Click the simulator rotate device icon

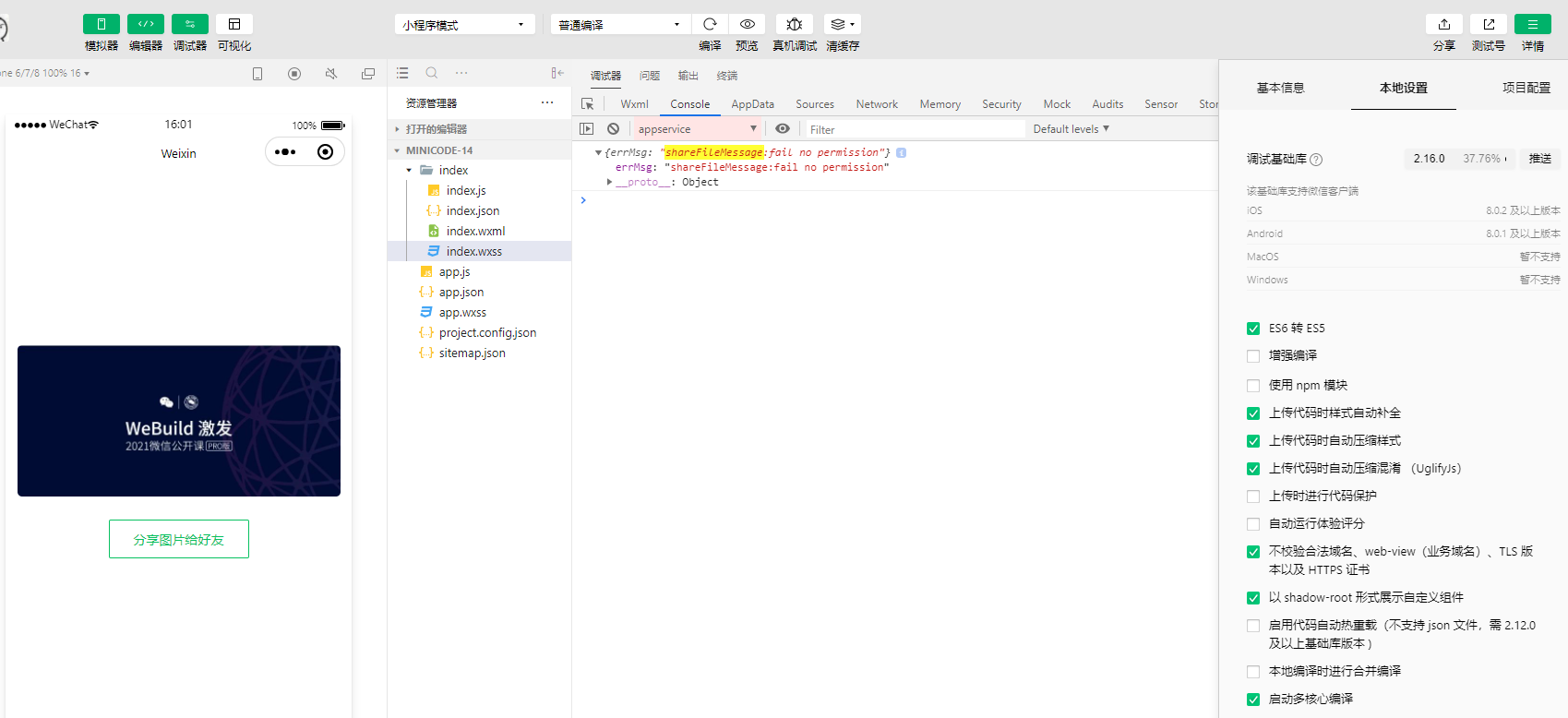click(x=257, y=74)
